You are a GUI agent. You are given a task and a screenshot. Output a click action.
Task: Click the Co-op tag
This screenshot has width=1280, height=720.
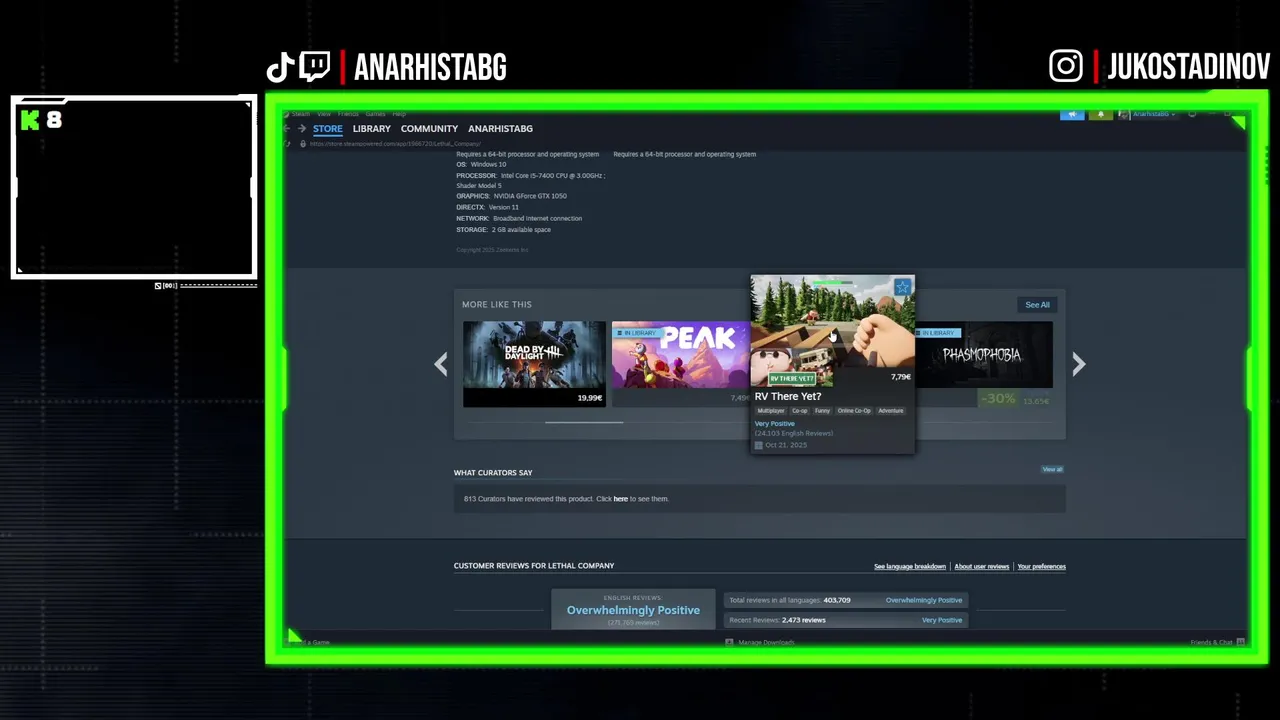(800, 411)
